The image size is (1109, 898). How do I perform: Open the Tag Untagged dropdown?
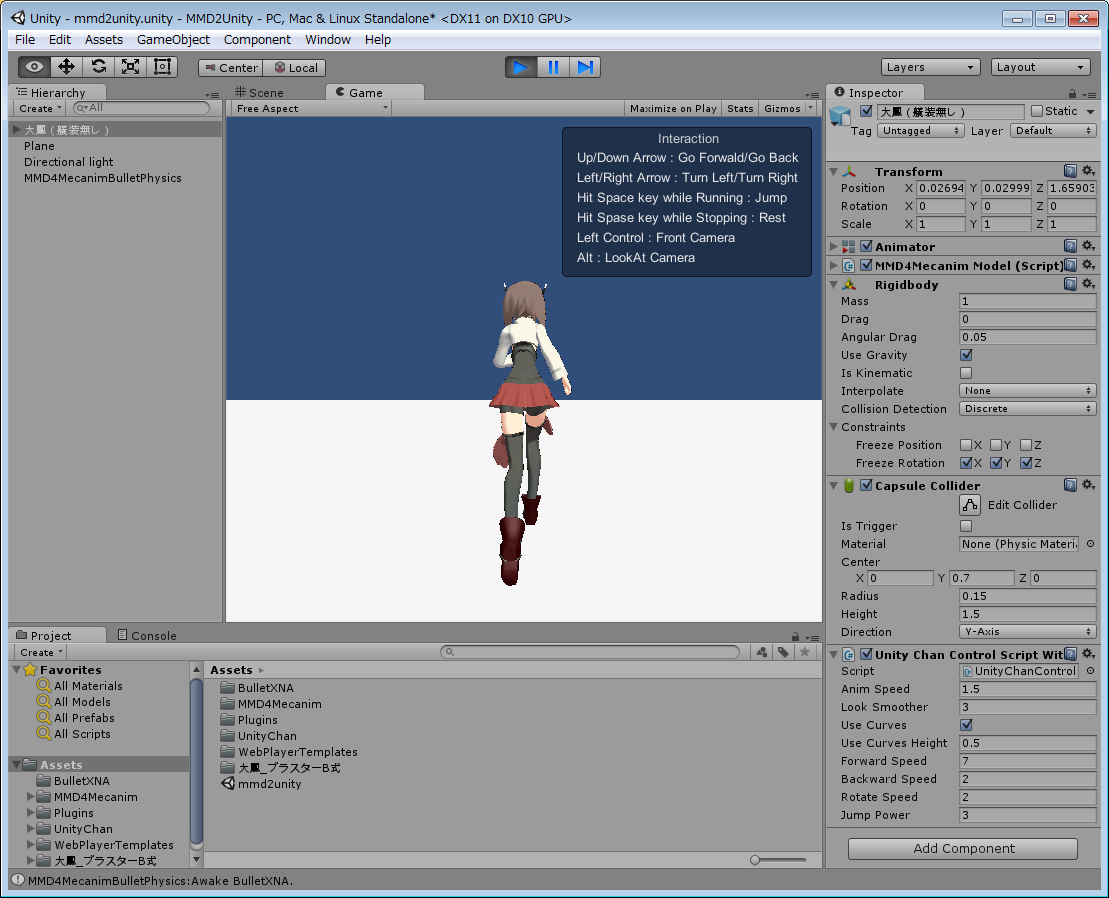(920, 131)
